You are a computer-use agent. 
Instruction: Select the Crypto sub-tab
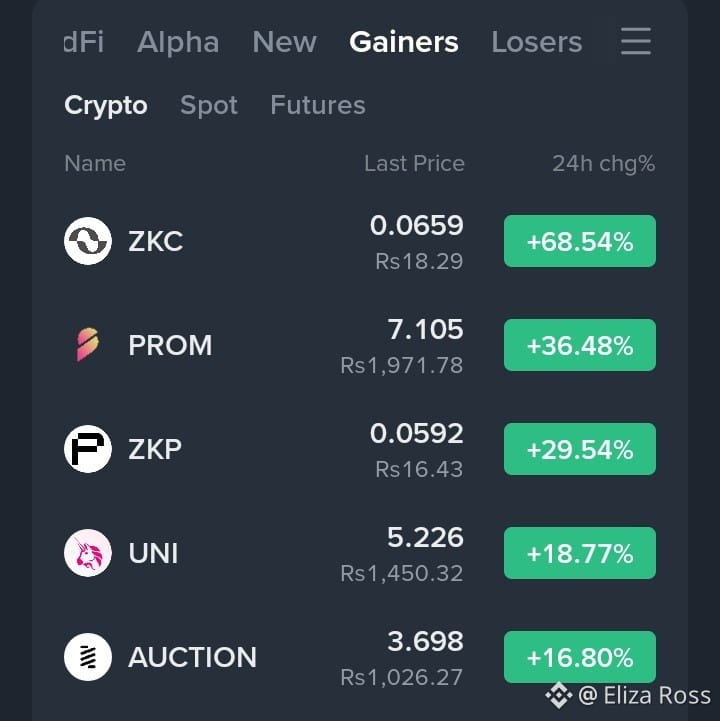[106, 106]
